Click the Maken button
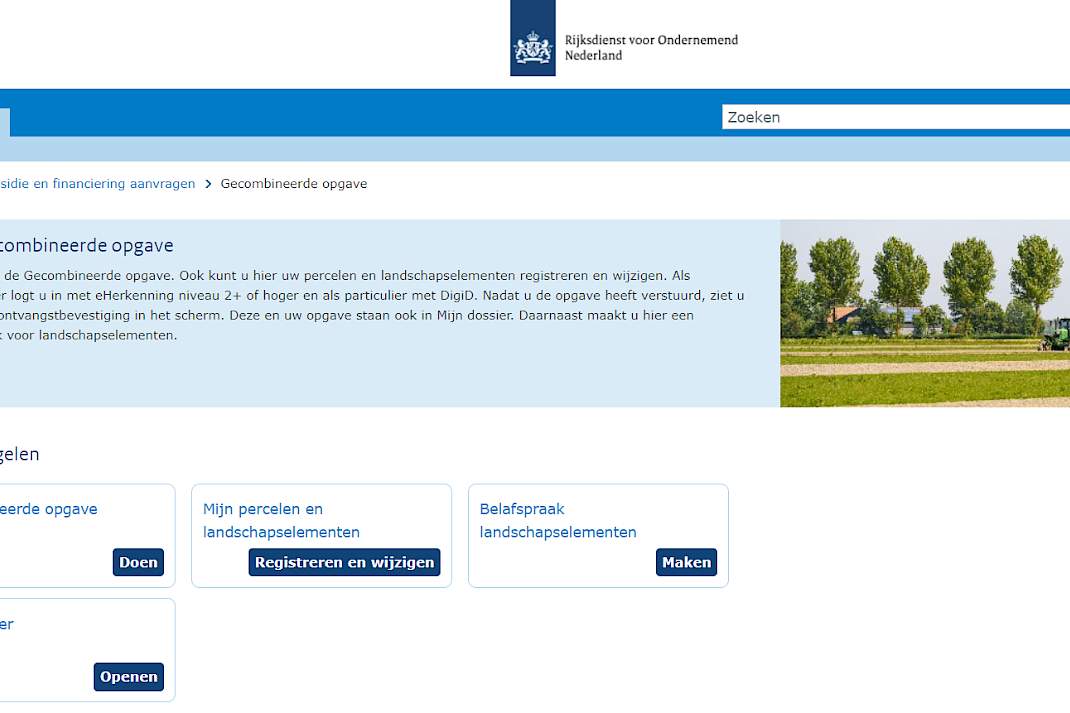Screen dimensions: 1070x713 coord(686,562)
